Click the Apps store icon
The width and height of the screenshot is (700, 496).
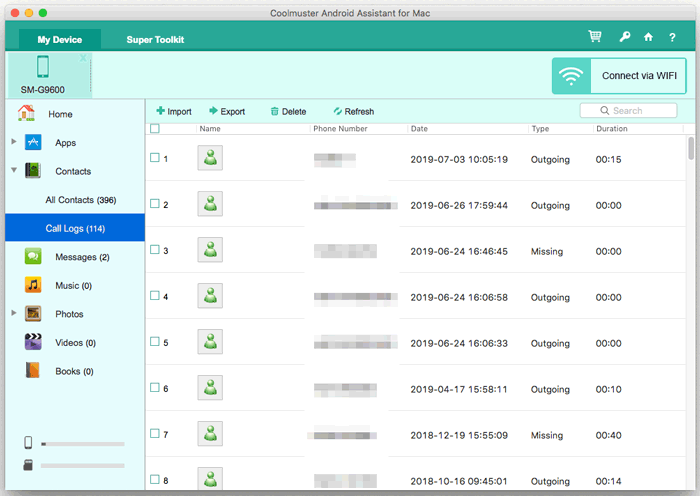click(x=33, y=142)
